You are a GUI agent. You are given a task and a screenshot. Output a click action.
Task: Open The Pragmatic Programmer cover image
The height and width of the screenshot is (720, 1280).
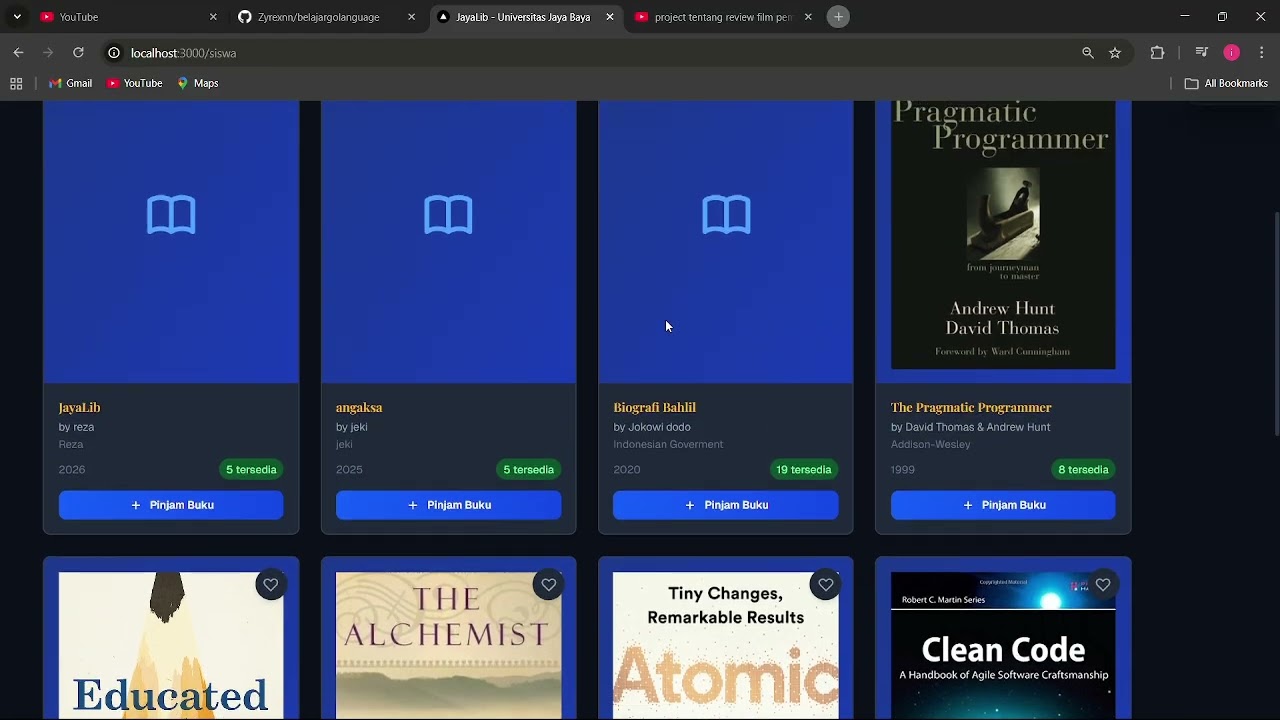(x=1003, y=235)
